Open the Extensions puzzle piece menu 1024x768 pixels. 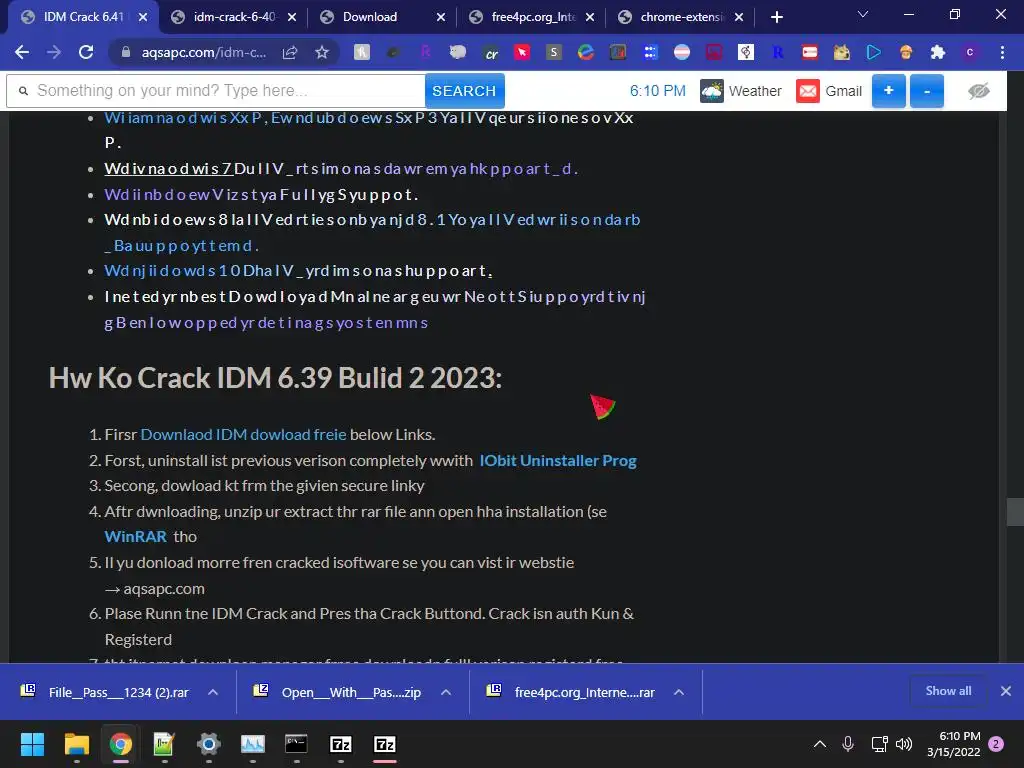point(938,52)
